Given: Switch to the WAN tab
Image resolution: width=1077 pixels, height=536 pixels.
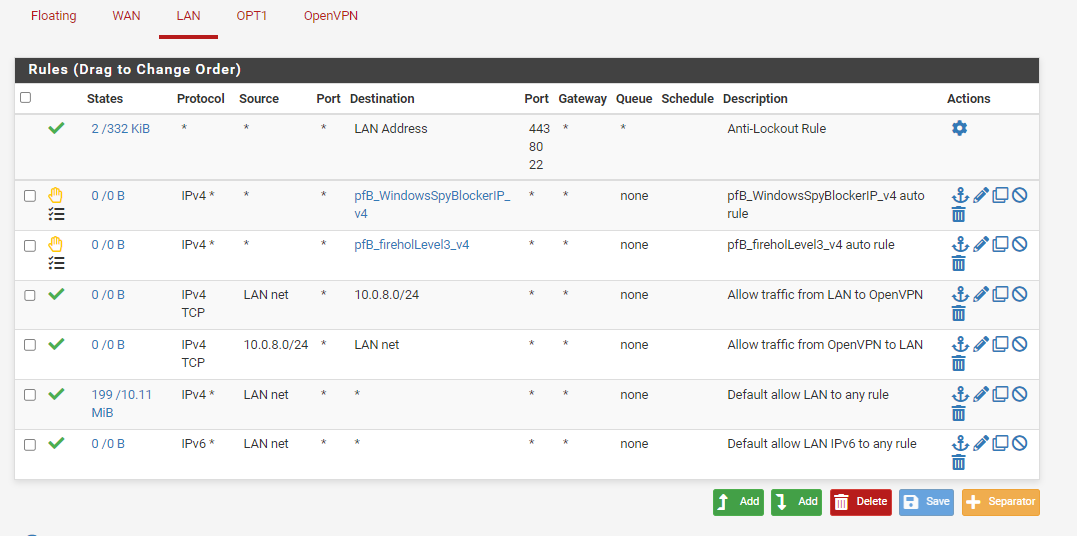Looking at the screenshot, I should click(x=126, y=16).
